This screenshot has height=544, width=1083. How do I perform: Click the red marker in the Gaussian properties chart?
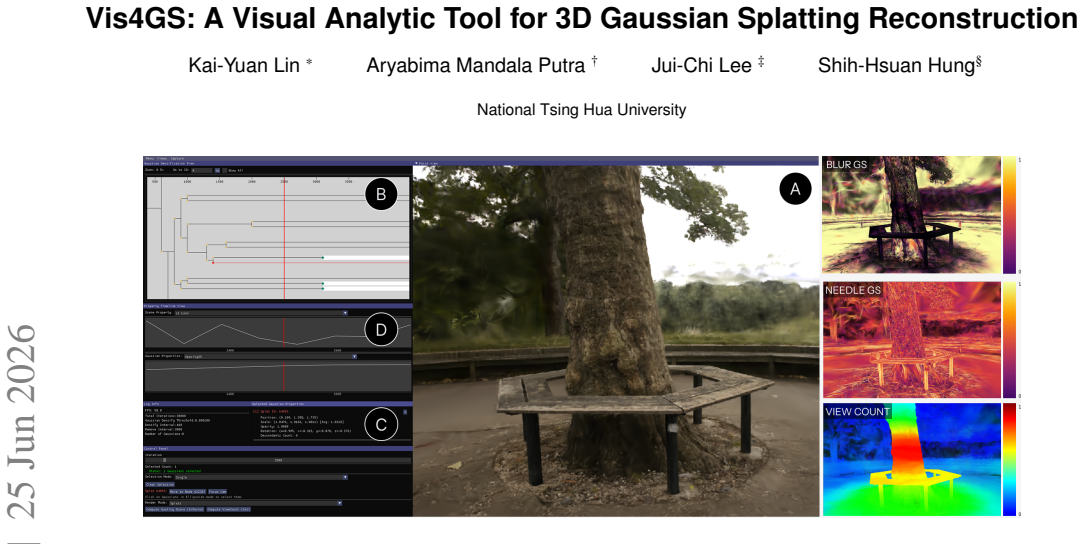click(284, 376)
